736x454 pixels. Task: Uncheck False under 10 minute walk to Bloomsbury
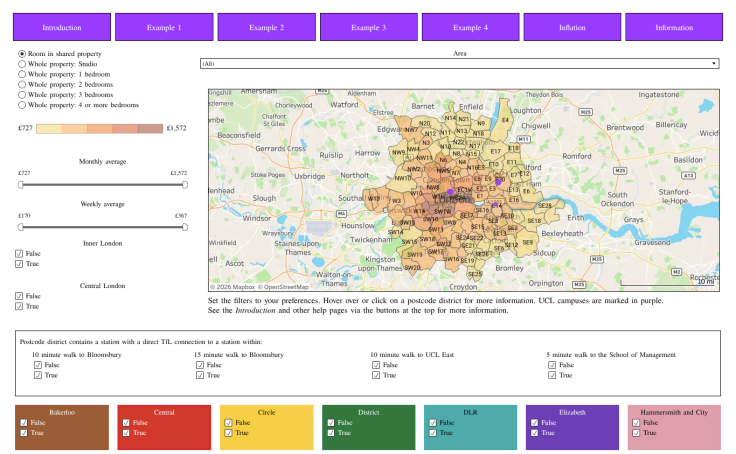pyautogui.click(x=38, y=365)
